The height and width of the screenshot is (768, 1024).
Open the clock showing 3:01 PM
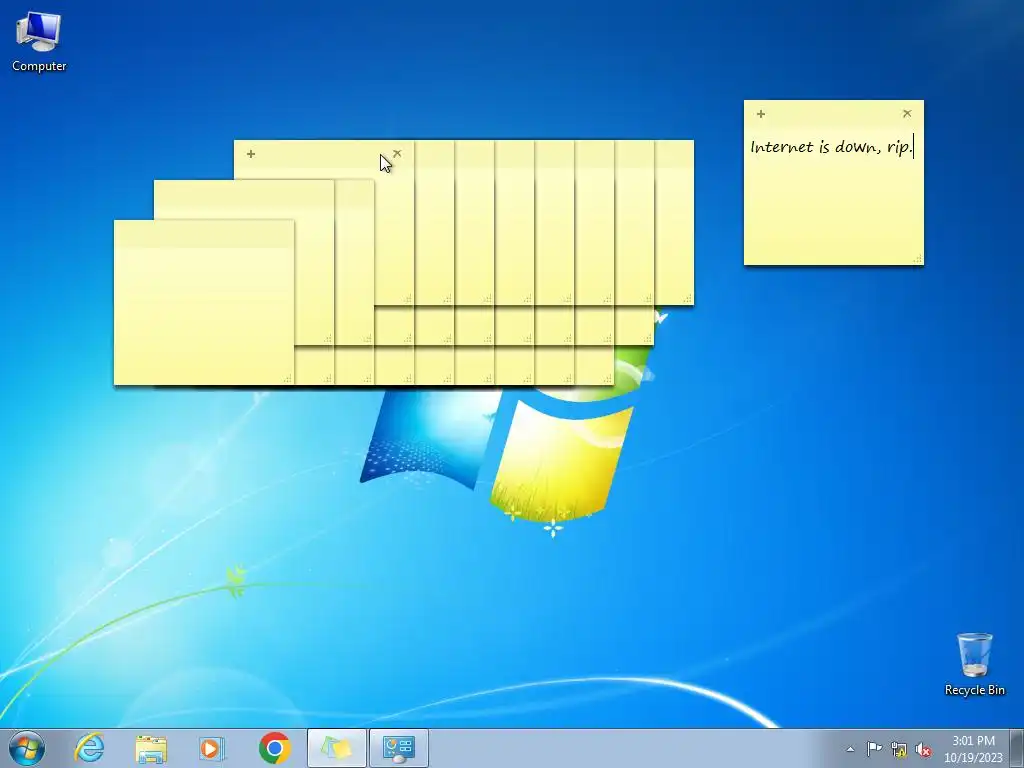(973, 749)
